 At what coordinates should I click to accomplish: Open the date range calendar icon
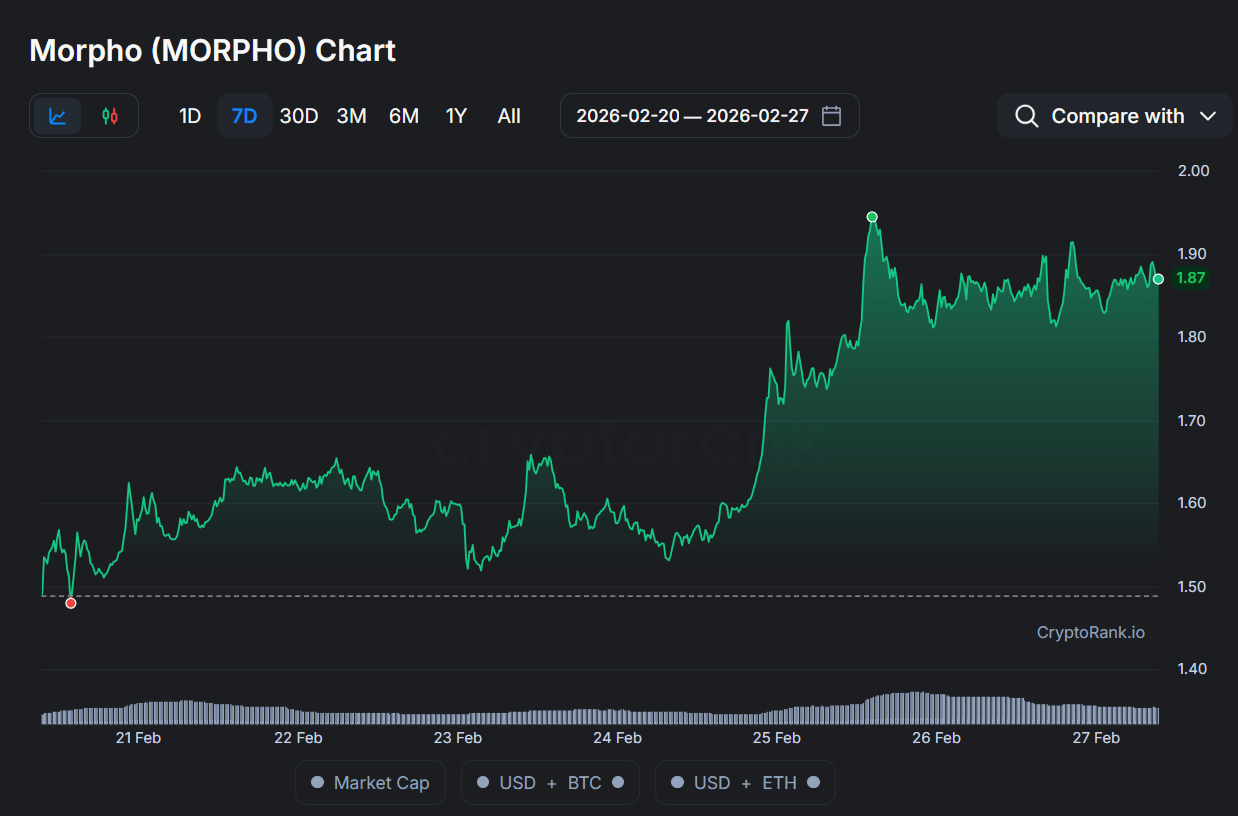[831, 116]
